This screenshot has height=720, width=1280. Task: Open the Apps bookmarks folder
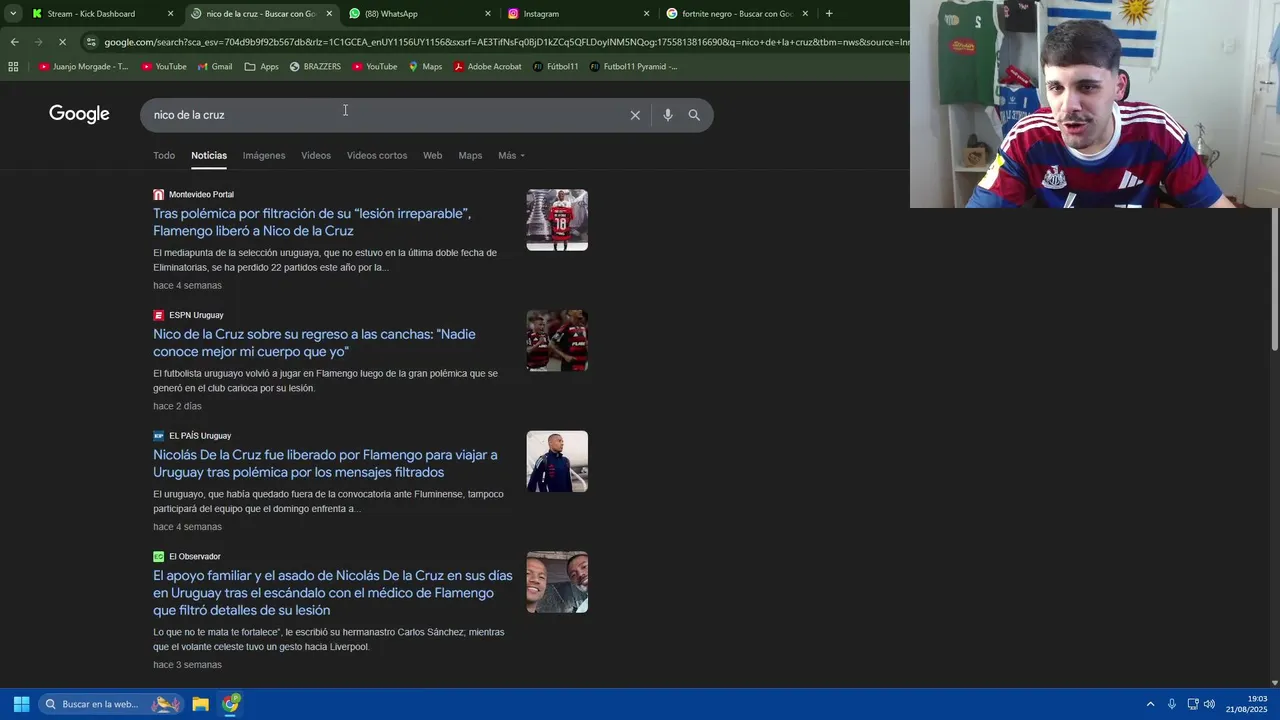tap(262, 67)
